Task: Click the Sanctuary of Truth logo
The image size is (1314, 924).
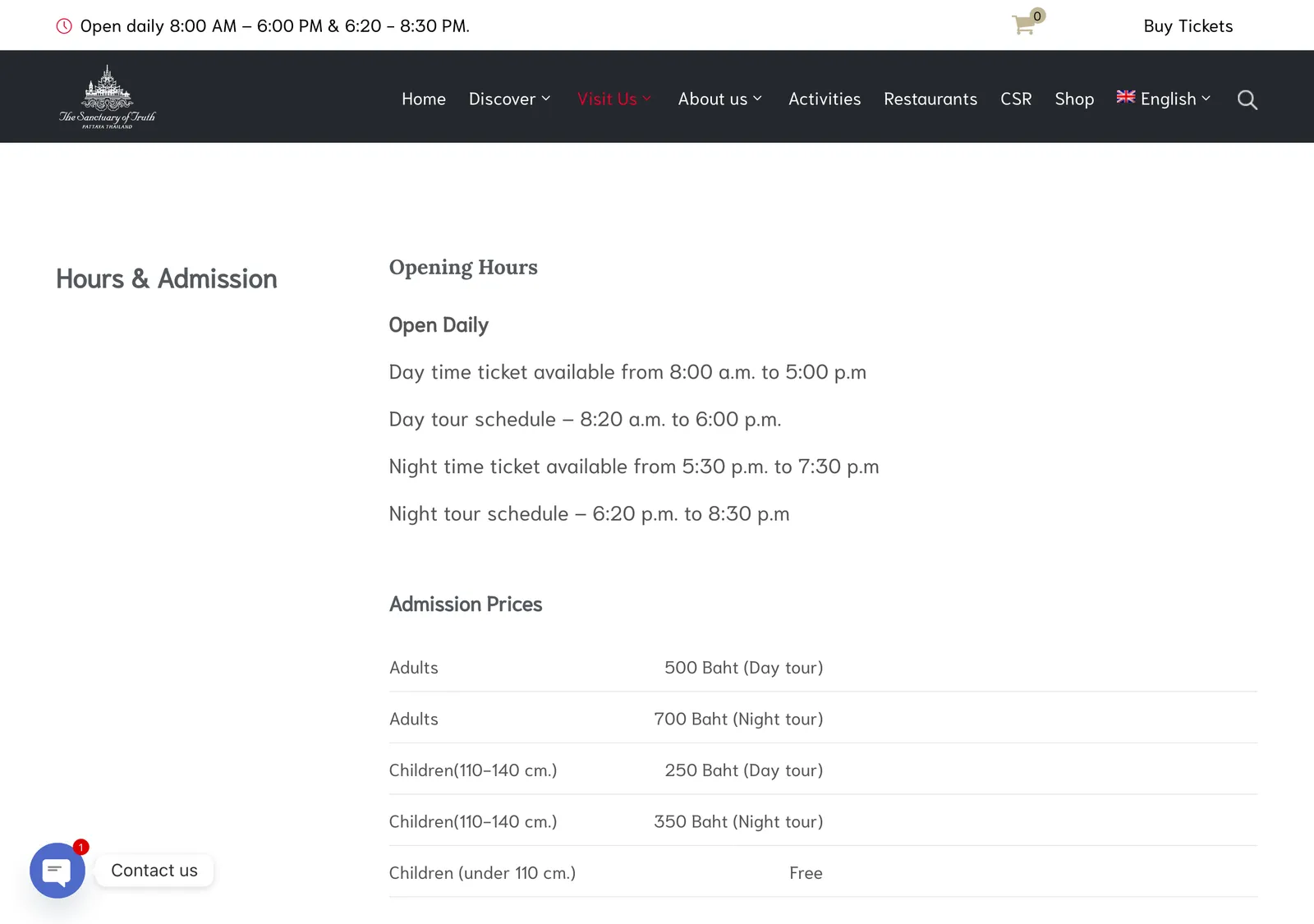Action: (x=107, y=97)
